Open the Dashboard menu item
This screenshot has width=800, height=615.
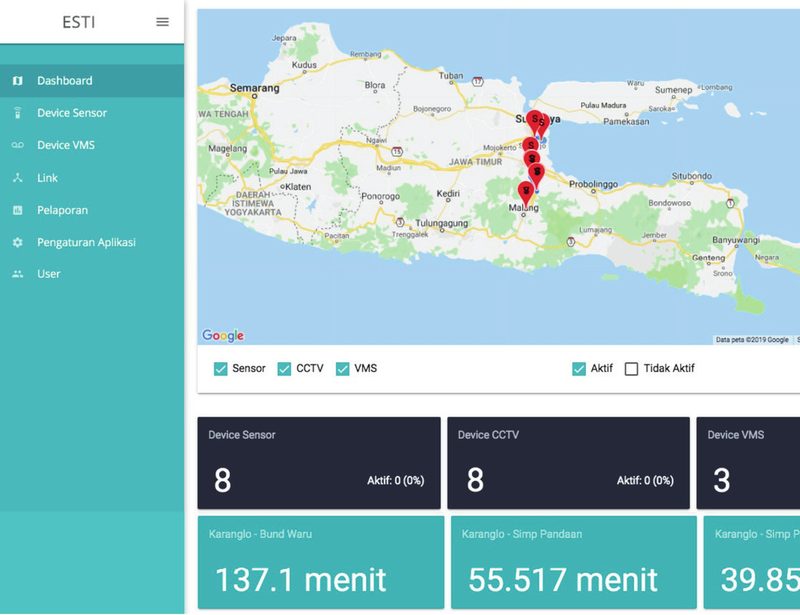point(92,81)
